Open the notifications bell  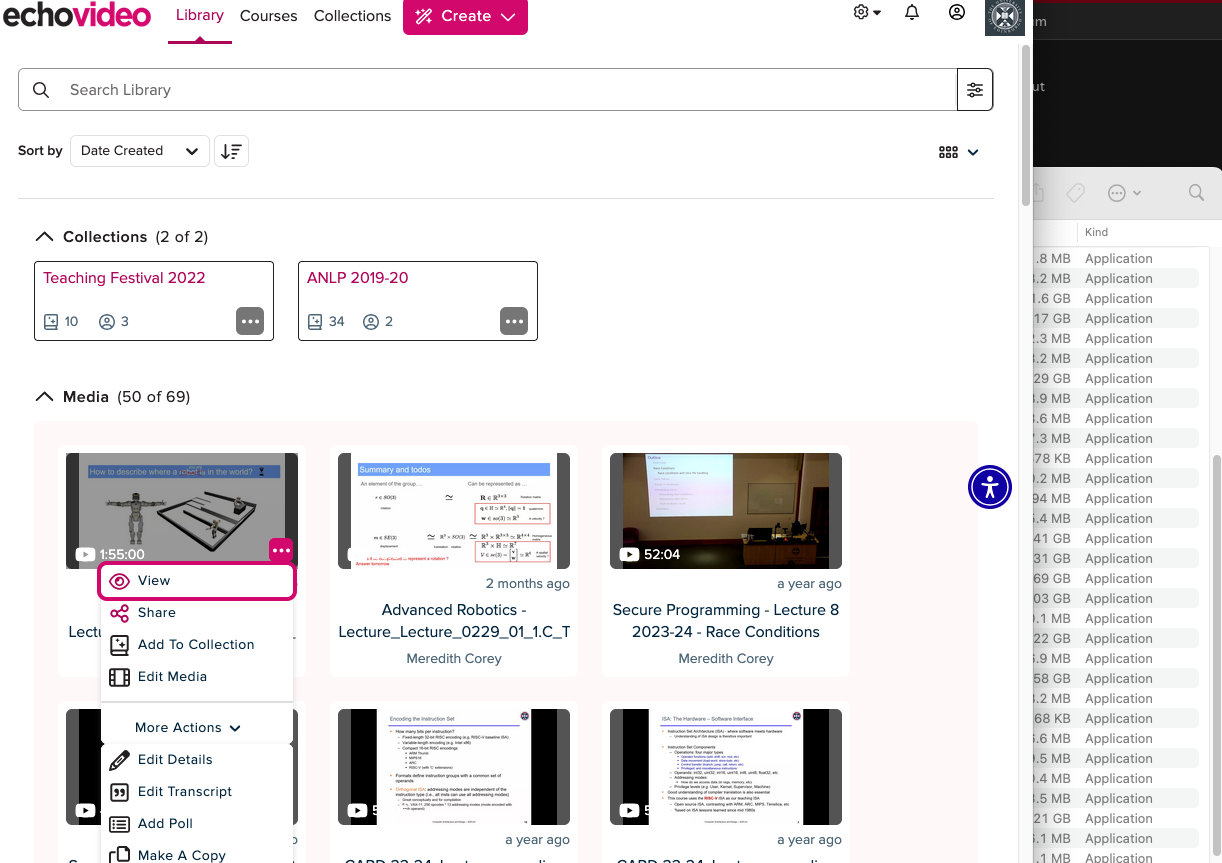coord(911,13)
